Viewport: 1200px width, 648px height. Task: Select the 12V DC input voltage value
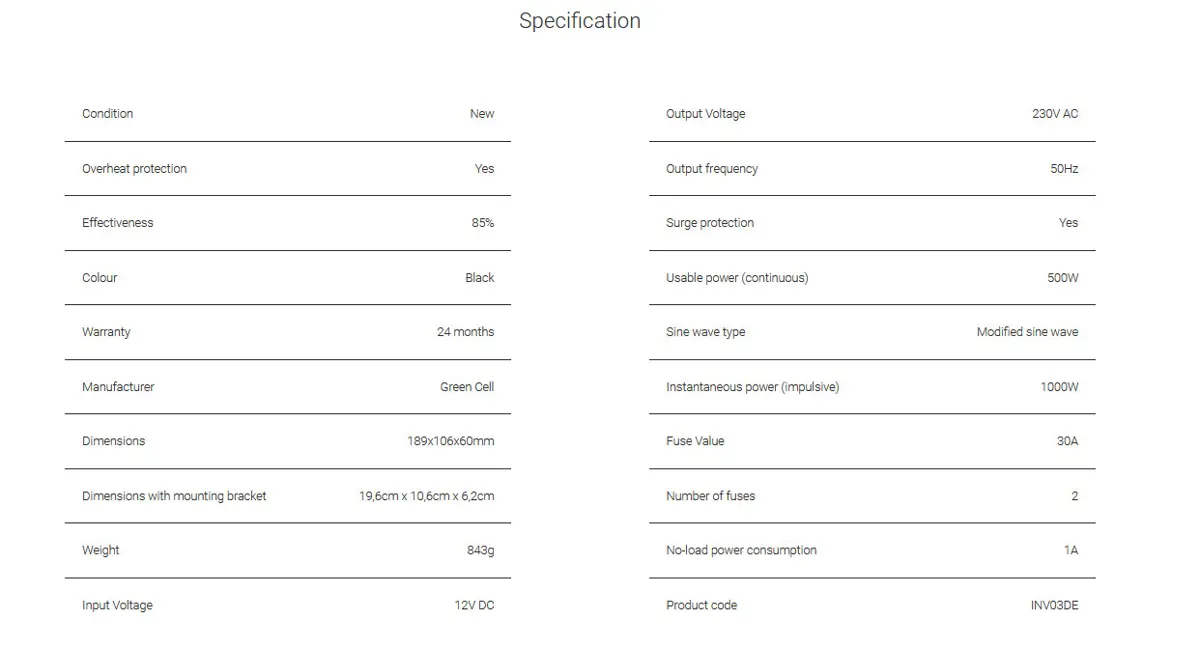click(474, 605)
